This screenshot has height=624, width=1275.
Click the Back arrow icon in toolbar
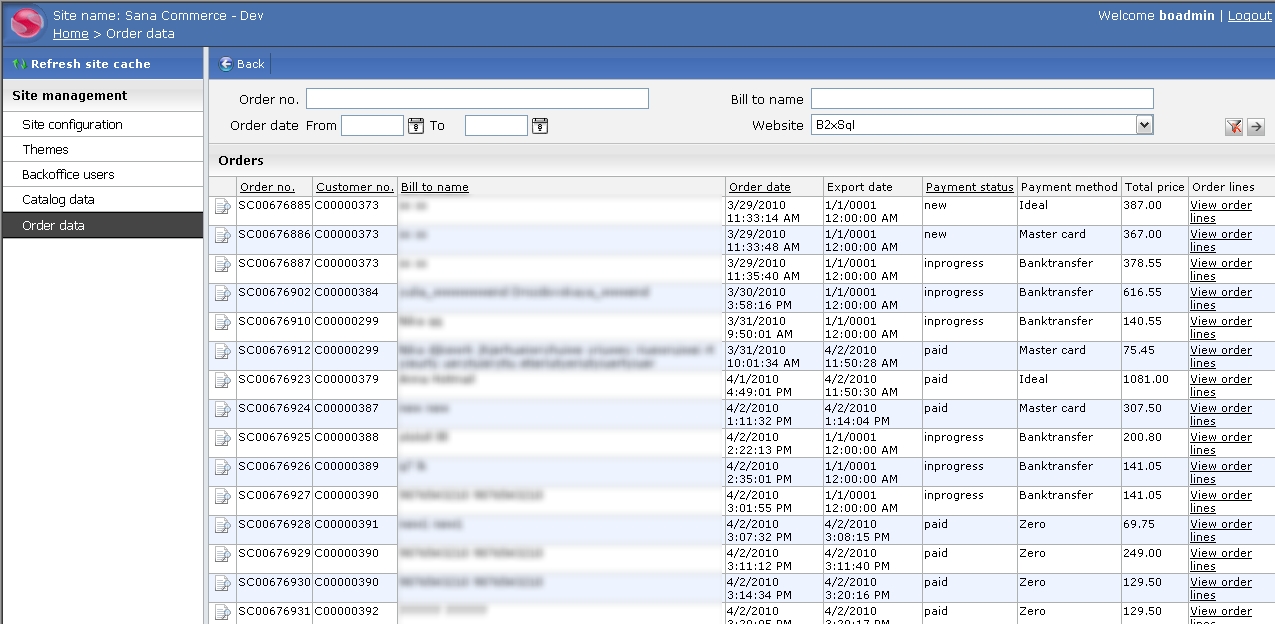click(x=226, y=64)
